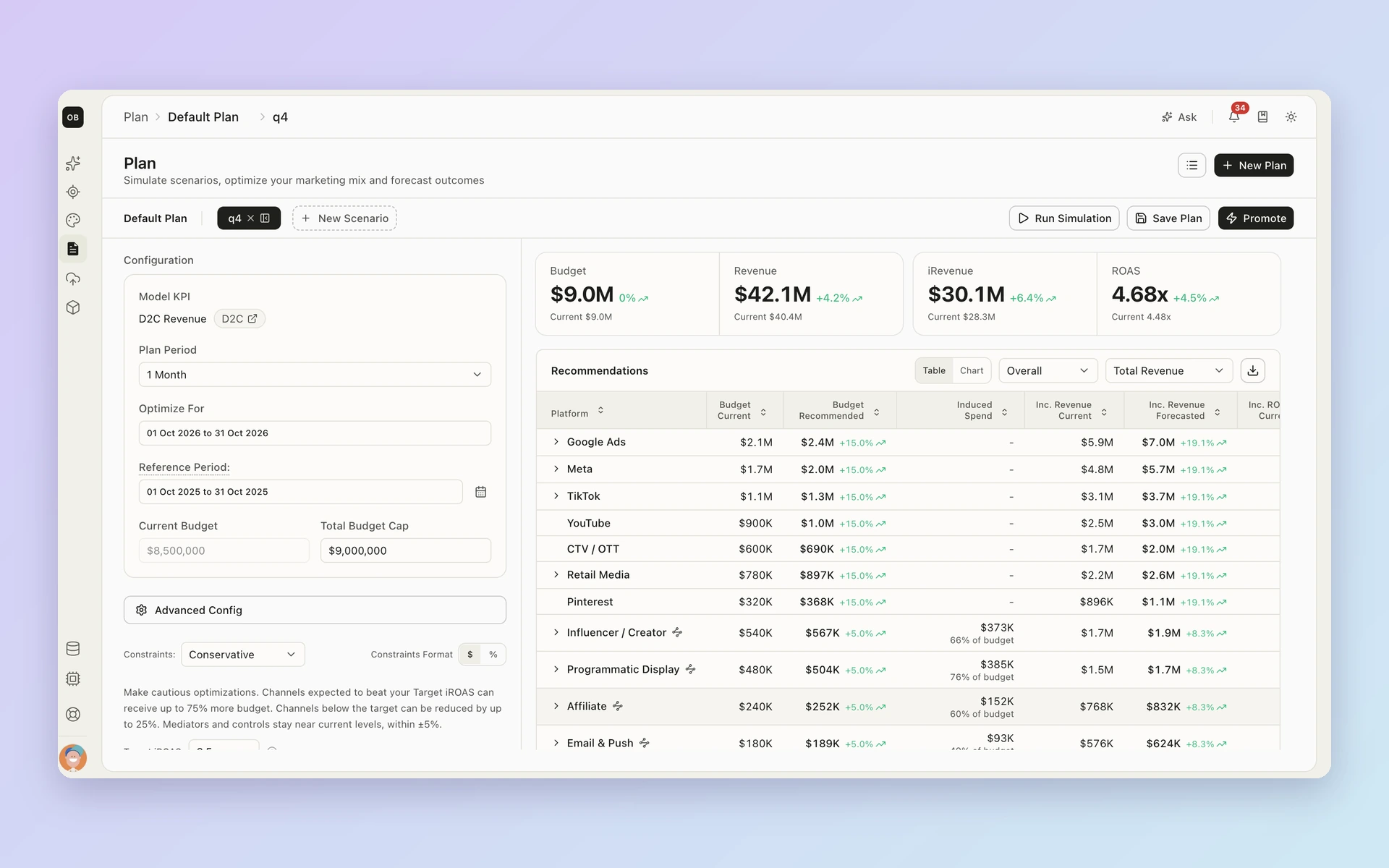Click the Total Budget Cap field
The width and height of the screenshot is (1389, 868).
point(406,550)
